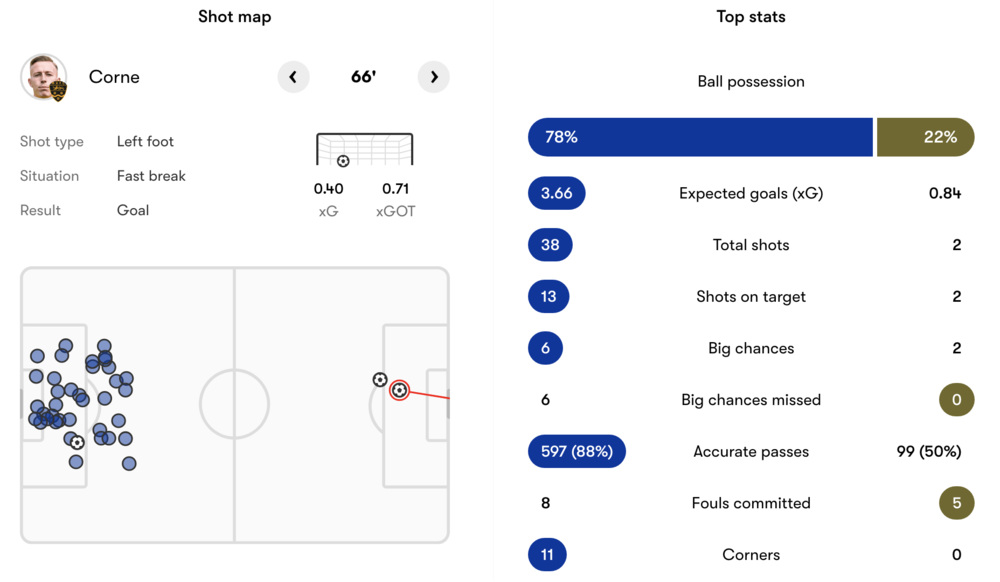Image resolution: width=1000 pixels, height=582 pixels.
Task: Switch to the Shot map heading
Action: click(x=234, y=16)
